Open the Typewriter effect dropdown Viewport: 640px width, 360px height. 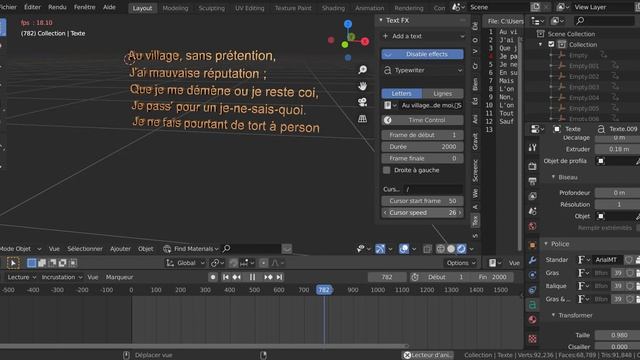coord(422,70)
